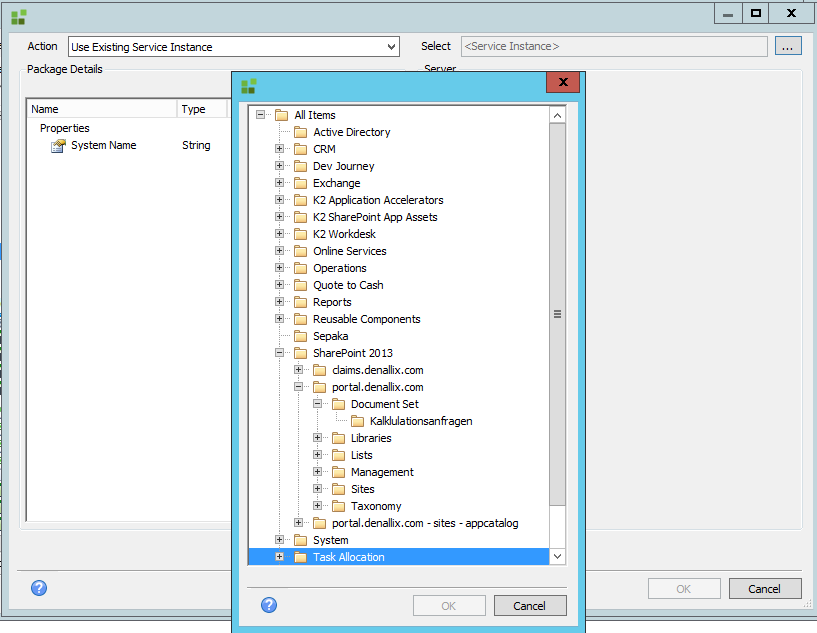The height and width of the screenshot is (633, 817).
Task: Expand the Exchange folder node
Action: (x=279, y=183)
